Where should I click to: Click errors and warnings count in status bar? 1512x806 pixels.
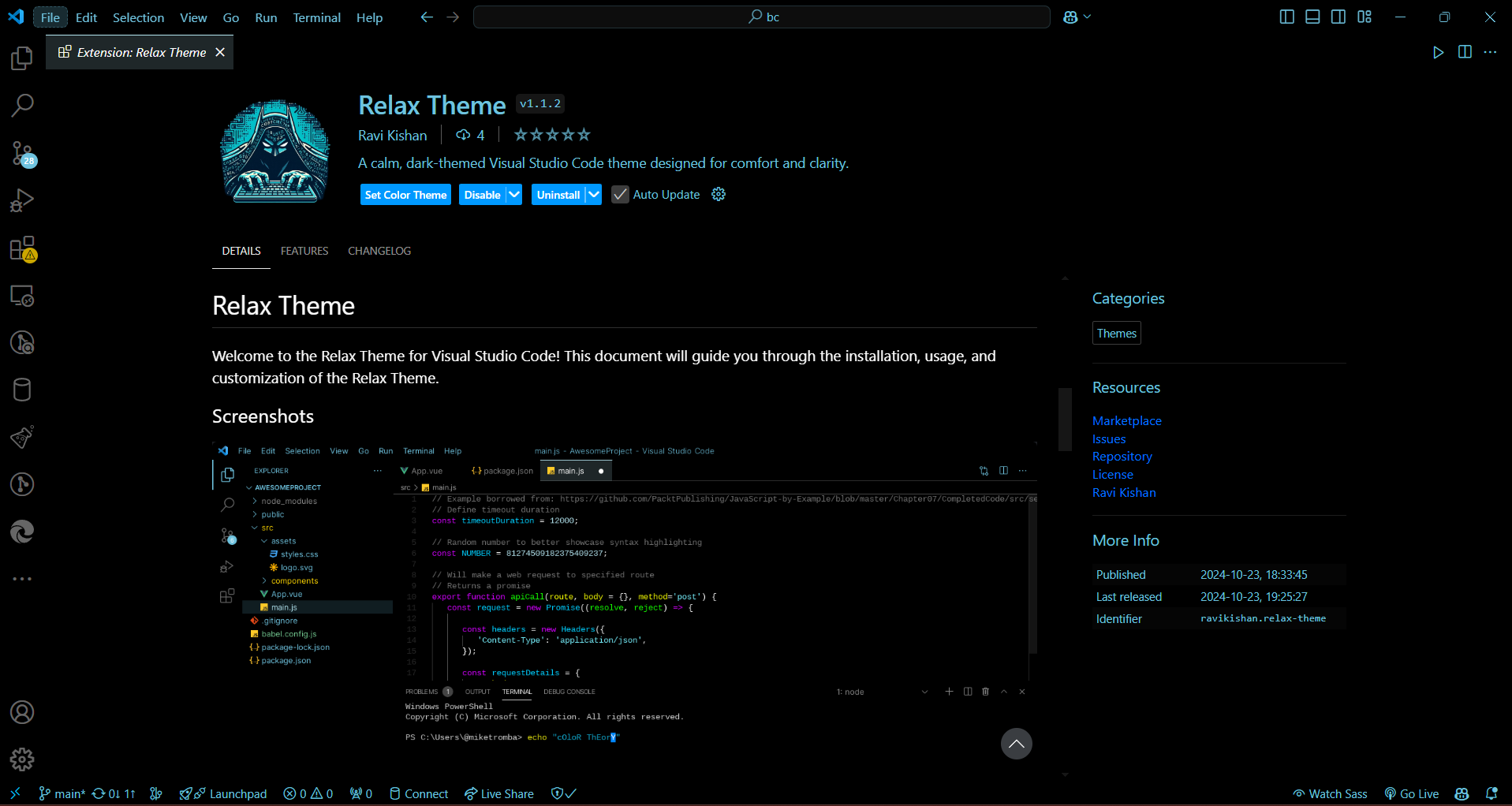pyautogui.click(x=308, y=793)
